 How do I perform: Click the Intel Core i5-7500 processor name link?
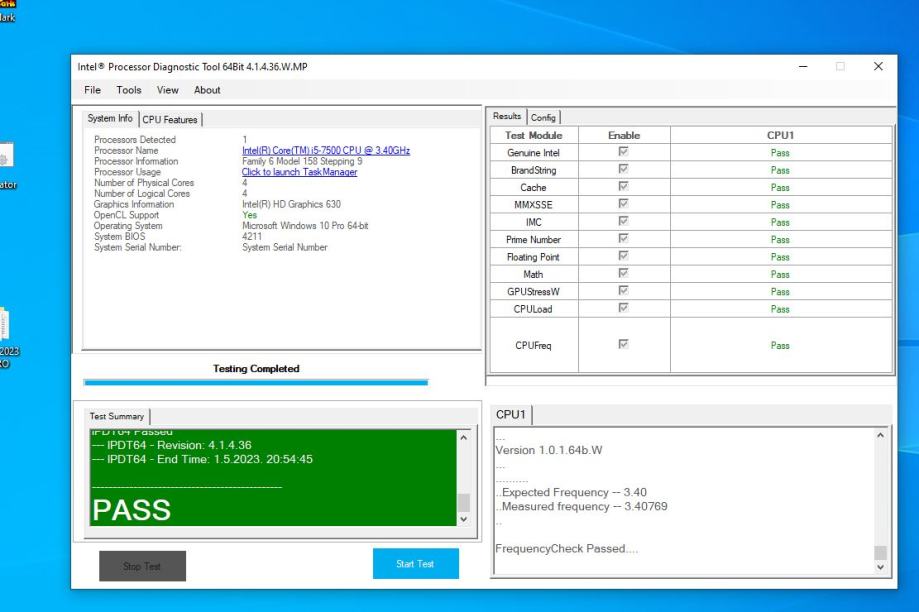tap(325, 150)
